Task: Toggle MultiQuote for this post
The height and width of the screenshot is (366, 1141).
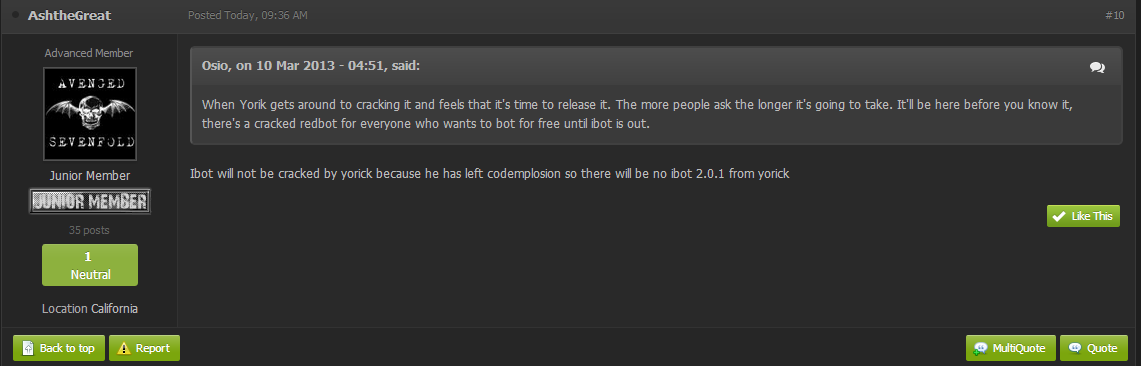Action: coord(1010,348)
